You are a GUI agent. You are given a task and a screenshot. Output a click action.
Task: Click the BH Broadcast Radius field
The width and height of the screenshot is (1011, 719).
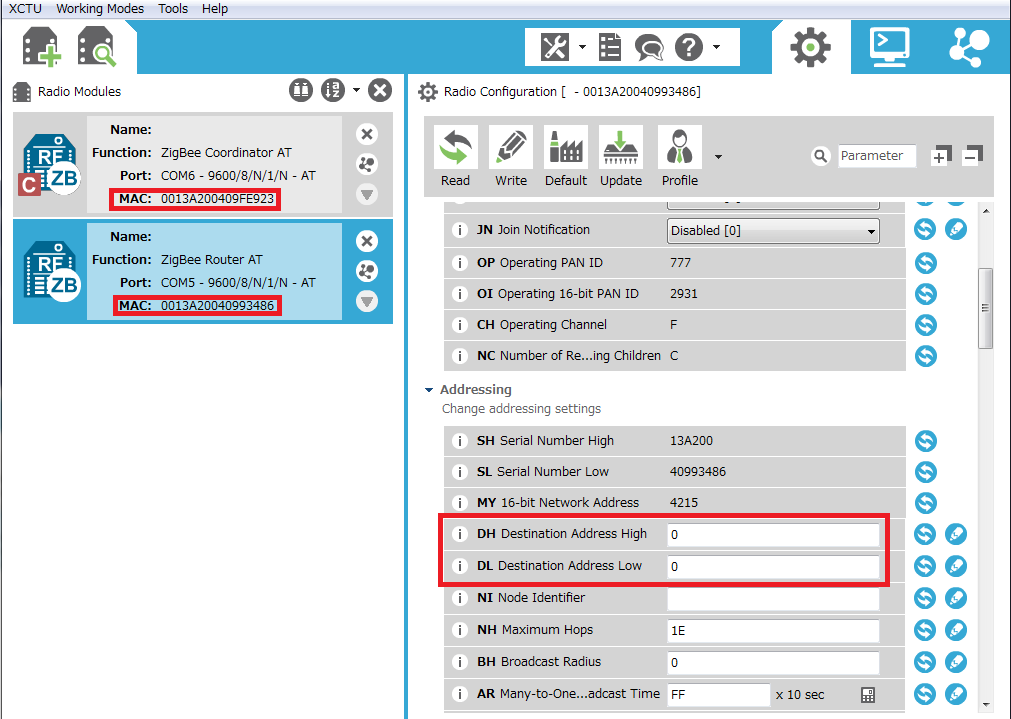773,662
